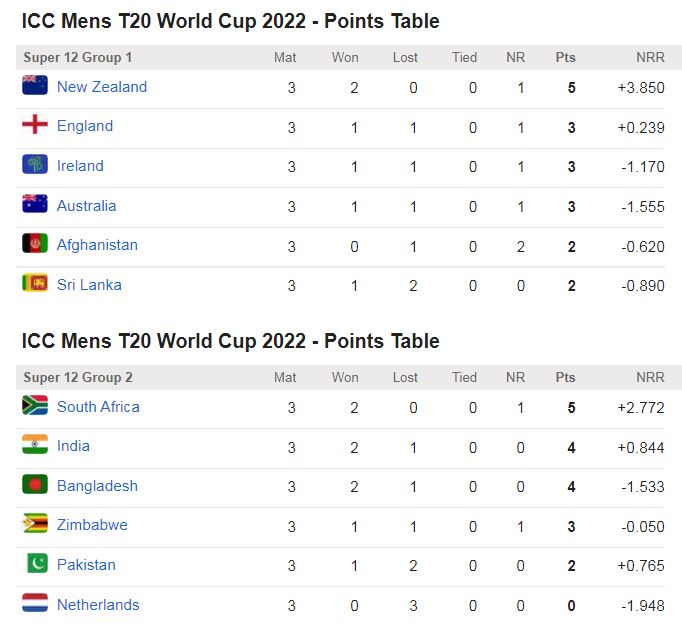Viewport: 682px width, 634px height.
Task: Select the Bangladesh team name
Action: [97, 486]
